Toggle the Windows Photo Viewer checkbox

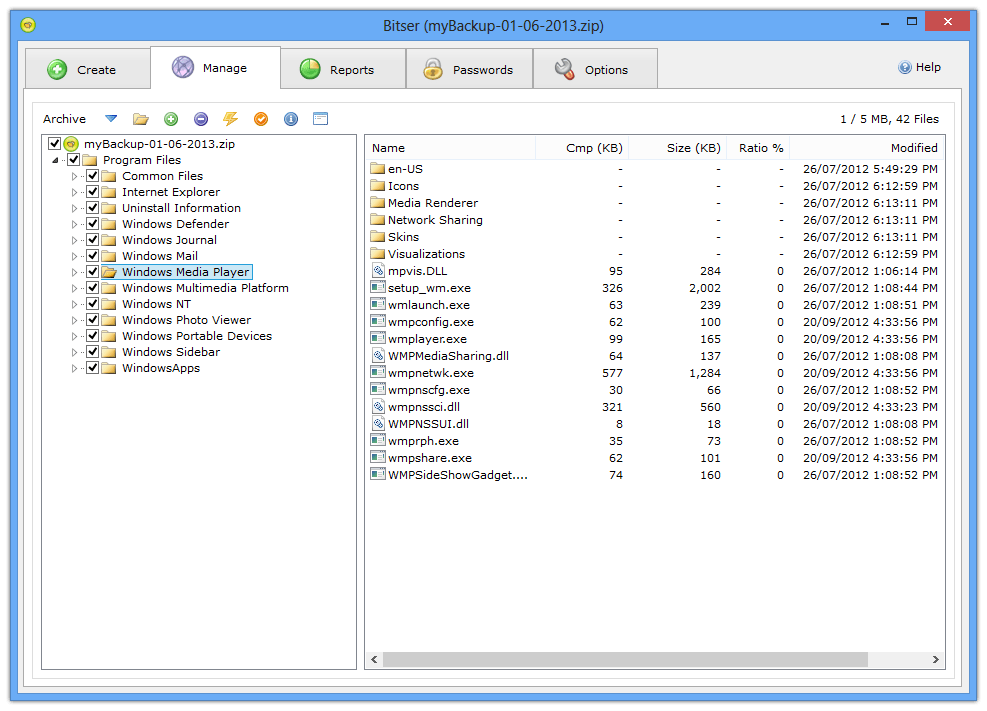pyautogui.click(x=93, y=320)
